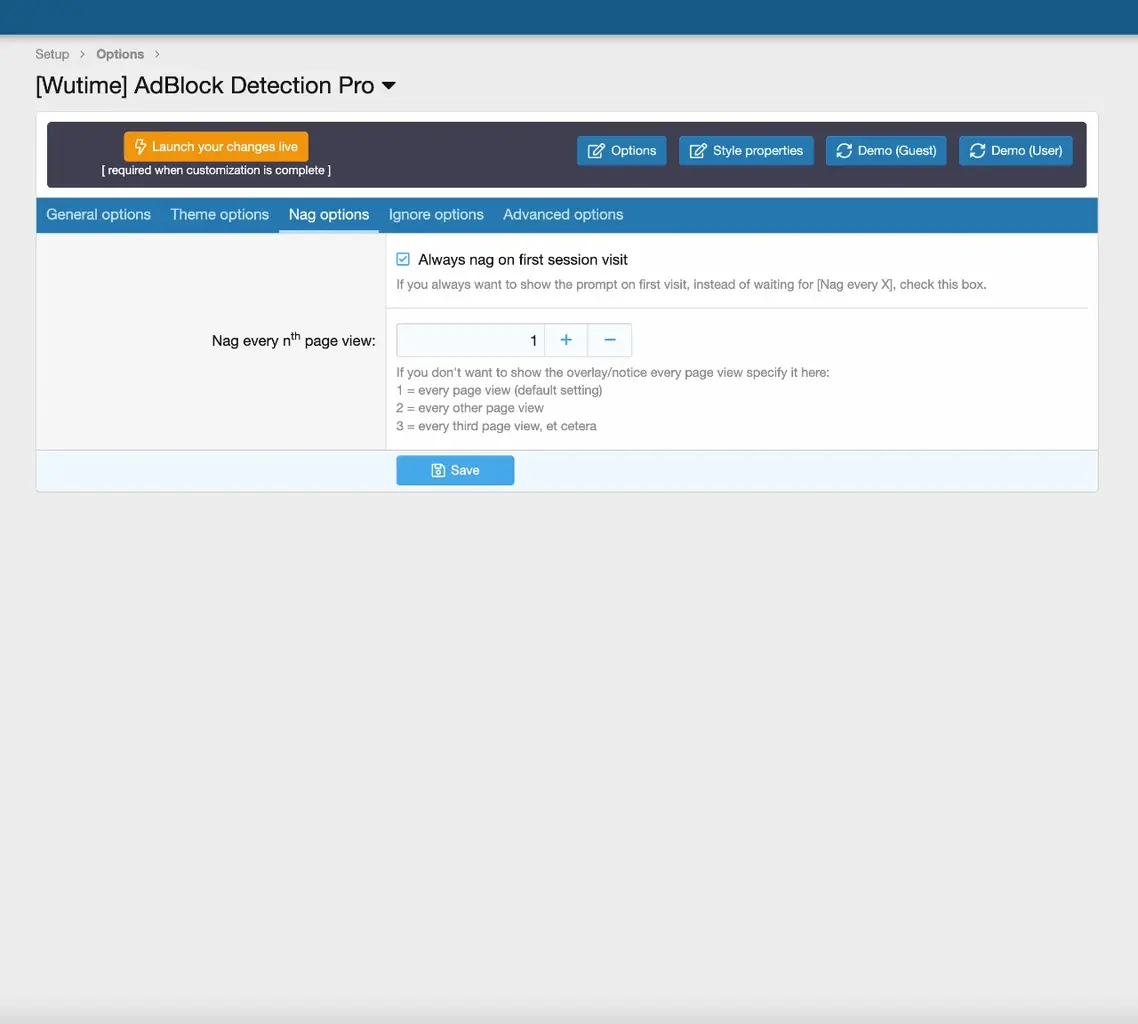Open the Advanced options tab

(x=562, y=214)
